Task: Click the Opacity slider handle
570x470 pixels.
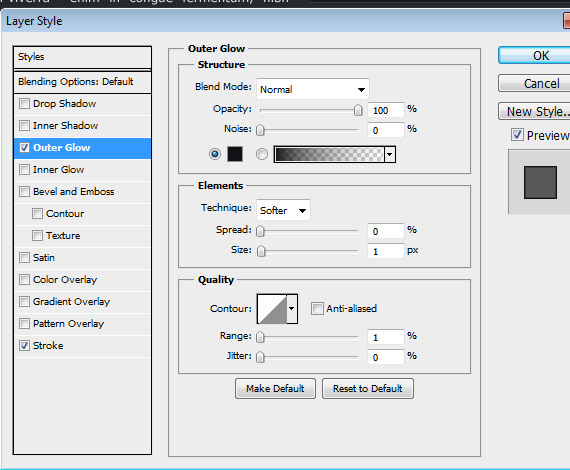Action: [358, 110]
